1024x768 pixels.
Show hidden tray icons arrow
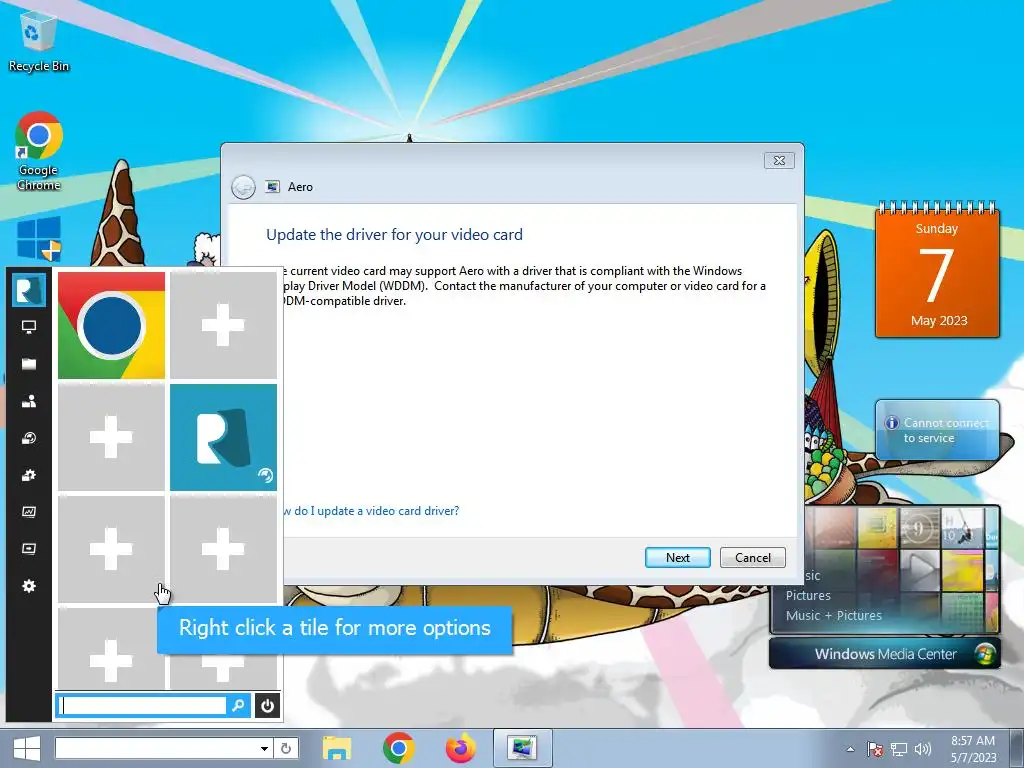[x=850, y=749]
